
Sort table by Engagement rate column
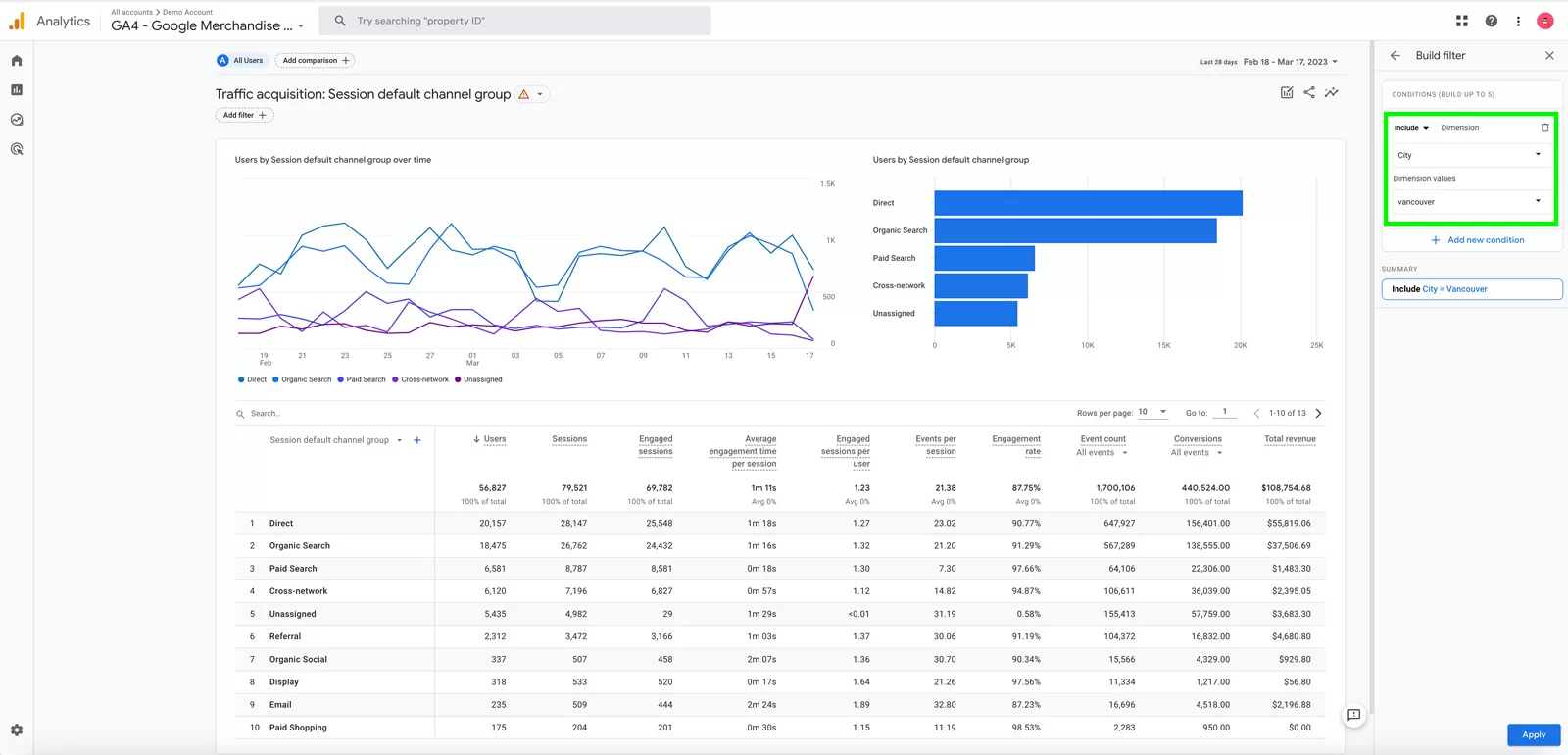1016,445
